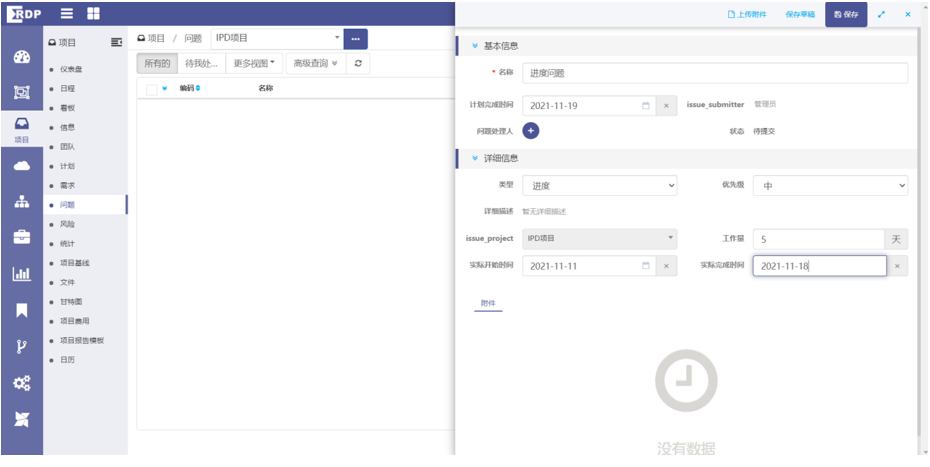
Task: Open the bookmark icon in sidebar
Action: [21, 310]
